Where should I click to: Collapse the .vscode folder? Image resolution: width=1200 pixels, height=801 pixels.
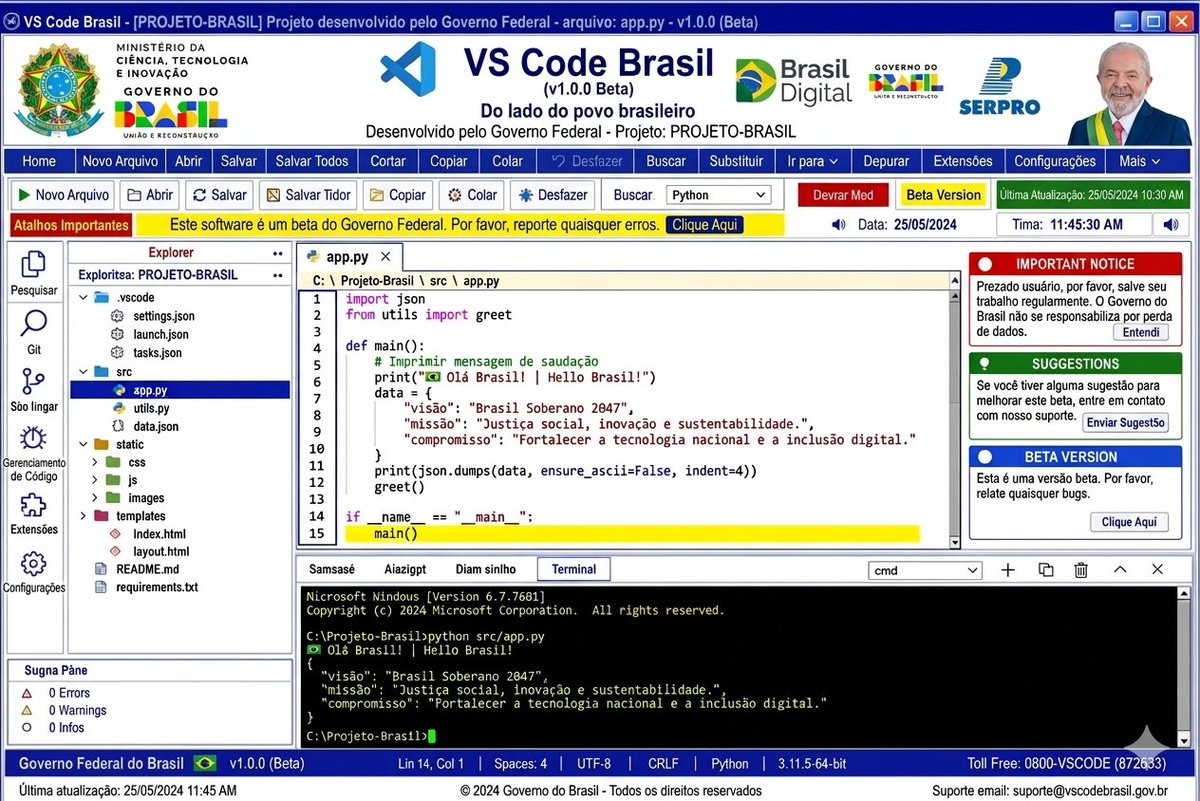click(83, 298)
